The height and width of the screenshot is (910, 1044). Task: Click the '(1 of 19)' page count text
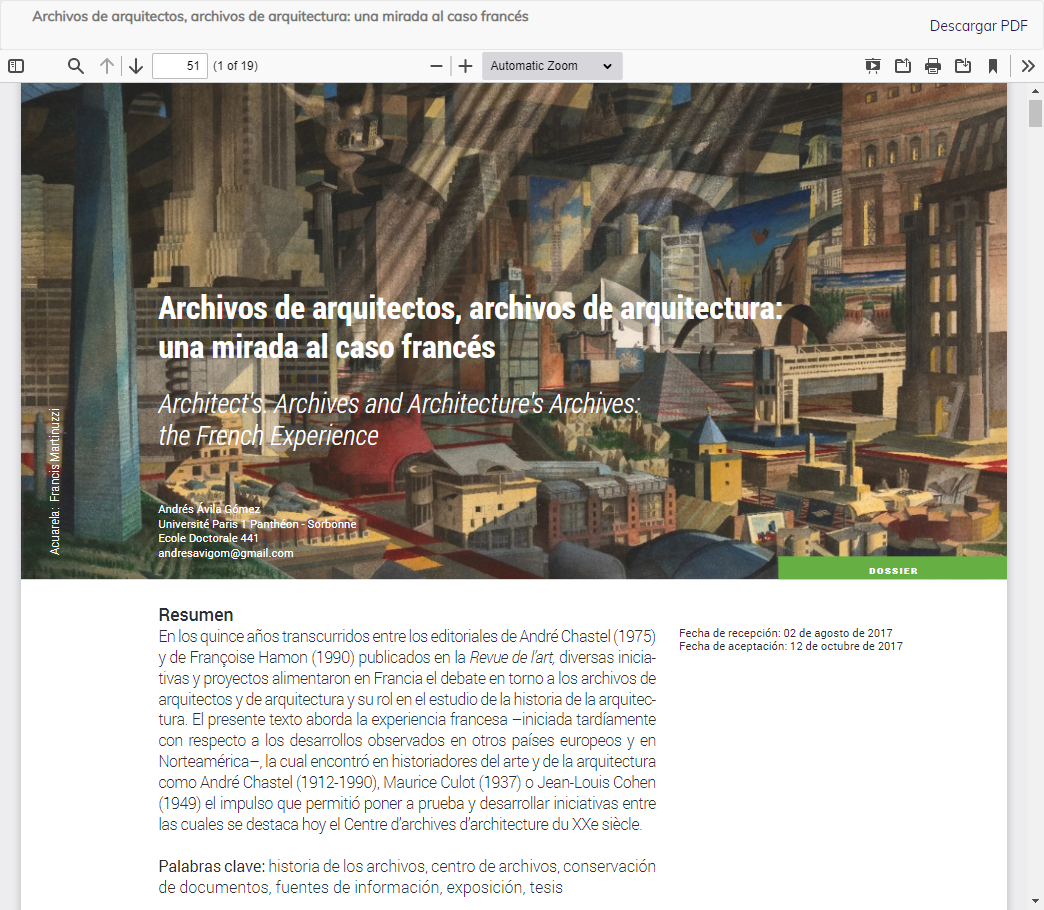pyautogui.click(x=236, y=66)
